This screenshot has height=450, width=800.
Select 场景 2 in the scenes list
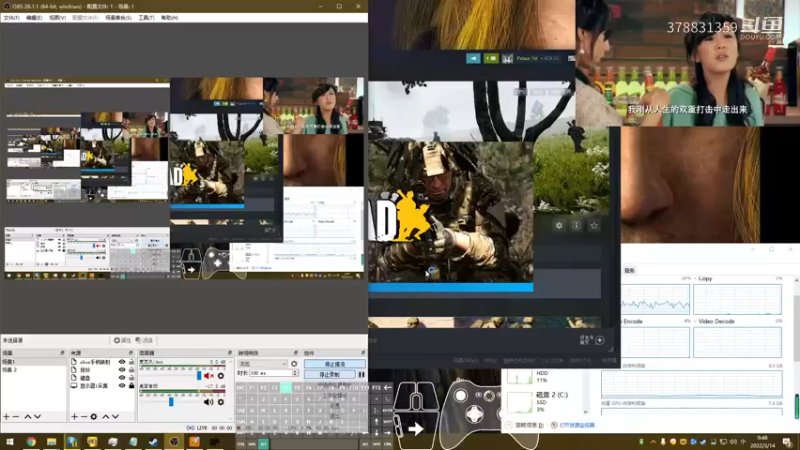(x=33, y=369)
